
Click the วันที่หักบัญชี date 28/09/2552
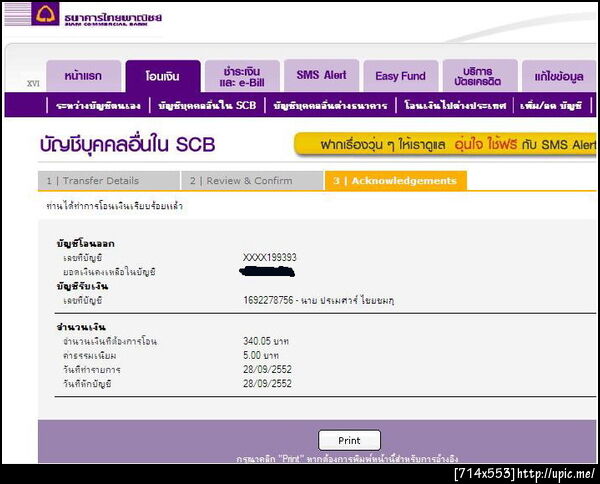[x=267, y=384]
